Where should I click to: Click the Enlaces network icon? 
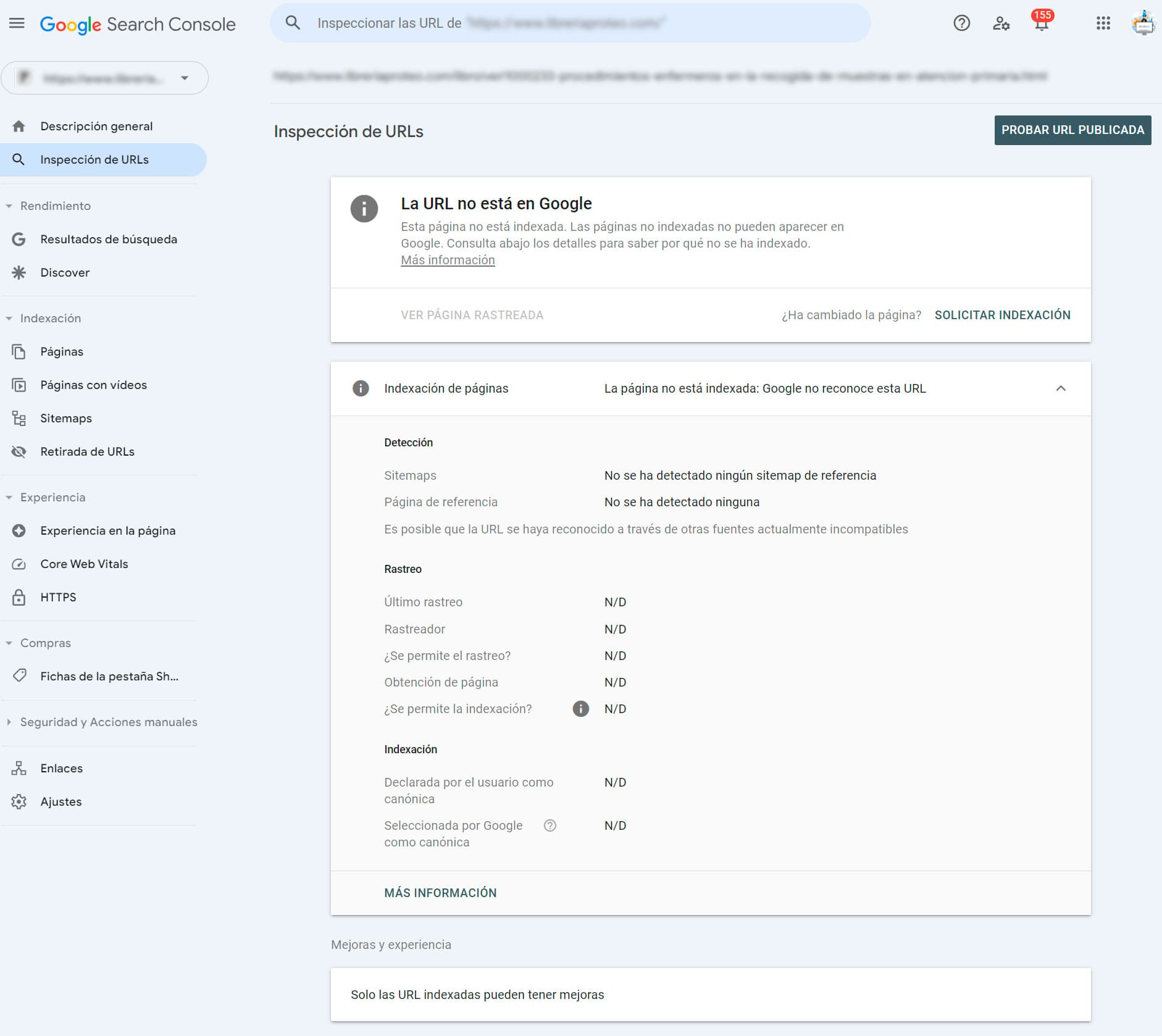click(19, 768)
